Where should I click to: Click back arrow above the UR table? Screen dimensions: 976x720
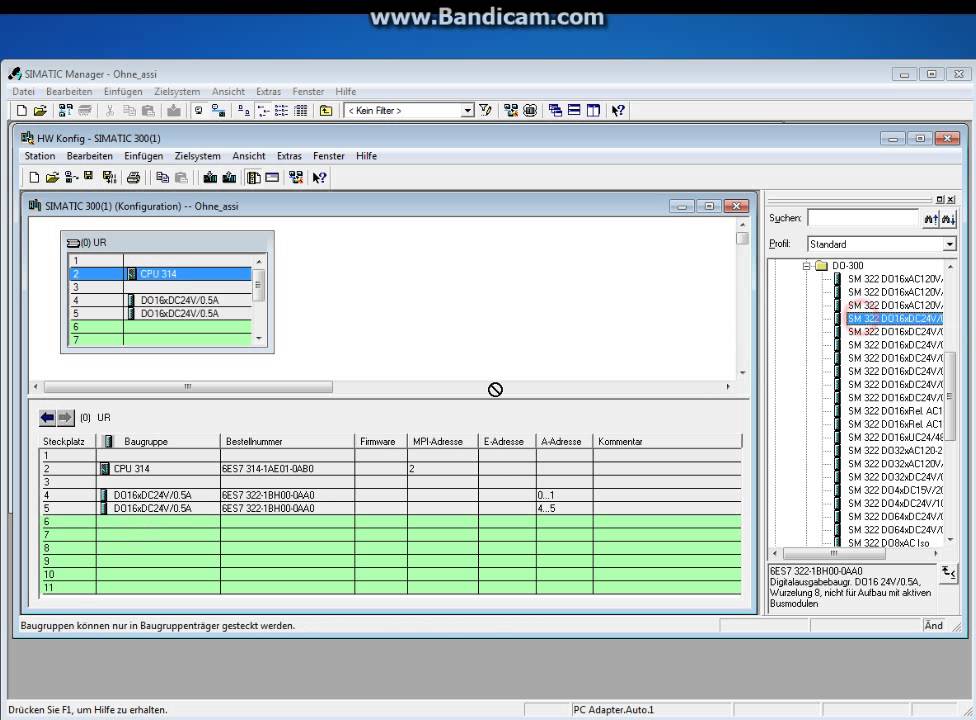coord(47,418)
